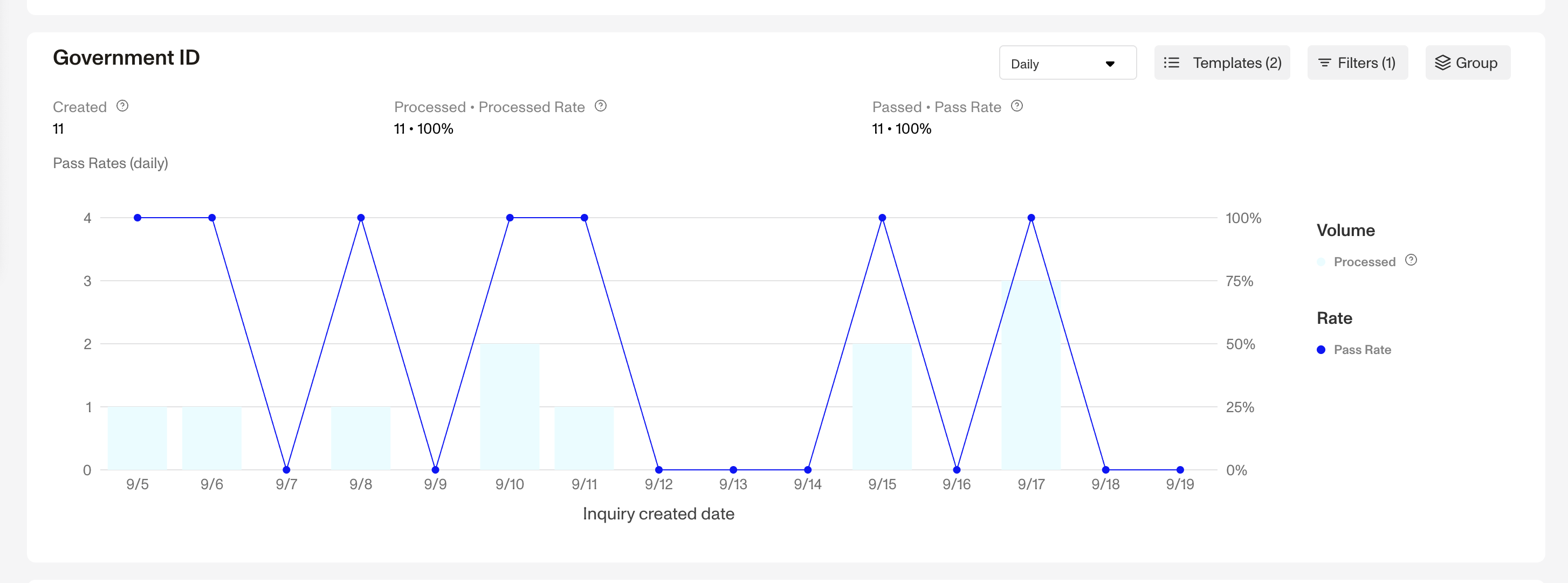Screen dimensions: 1568x583
Task: Click the Templates list icon
Action: tap(1171, 63)
